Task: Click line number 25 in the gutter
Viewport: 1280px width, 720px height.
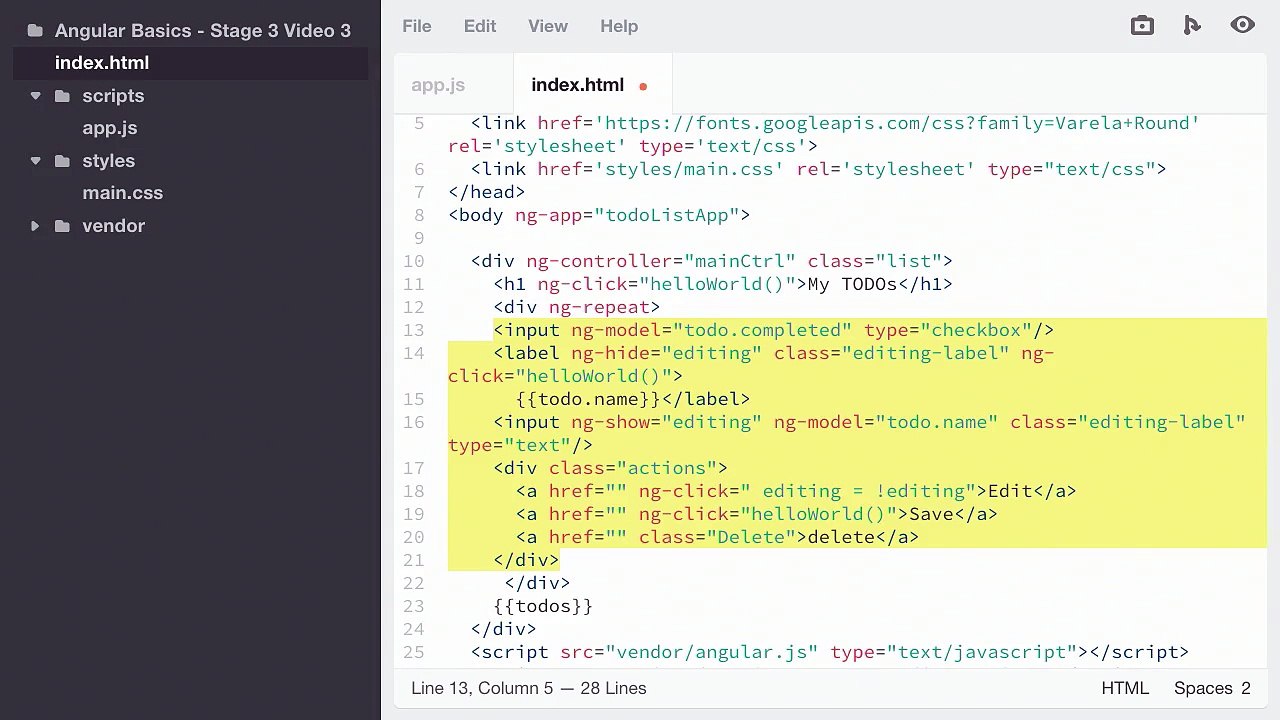Action: point(413,652)
